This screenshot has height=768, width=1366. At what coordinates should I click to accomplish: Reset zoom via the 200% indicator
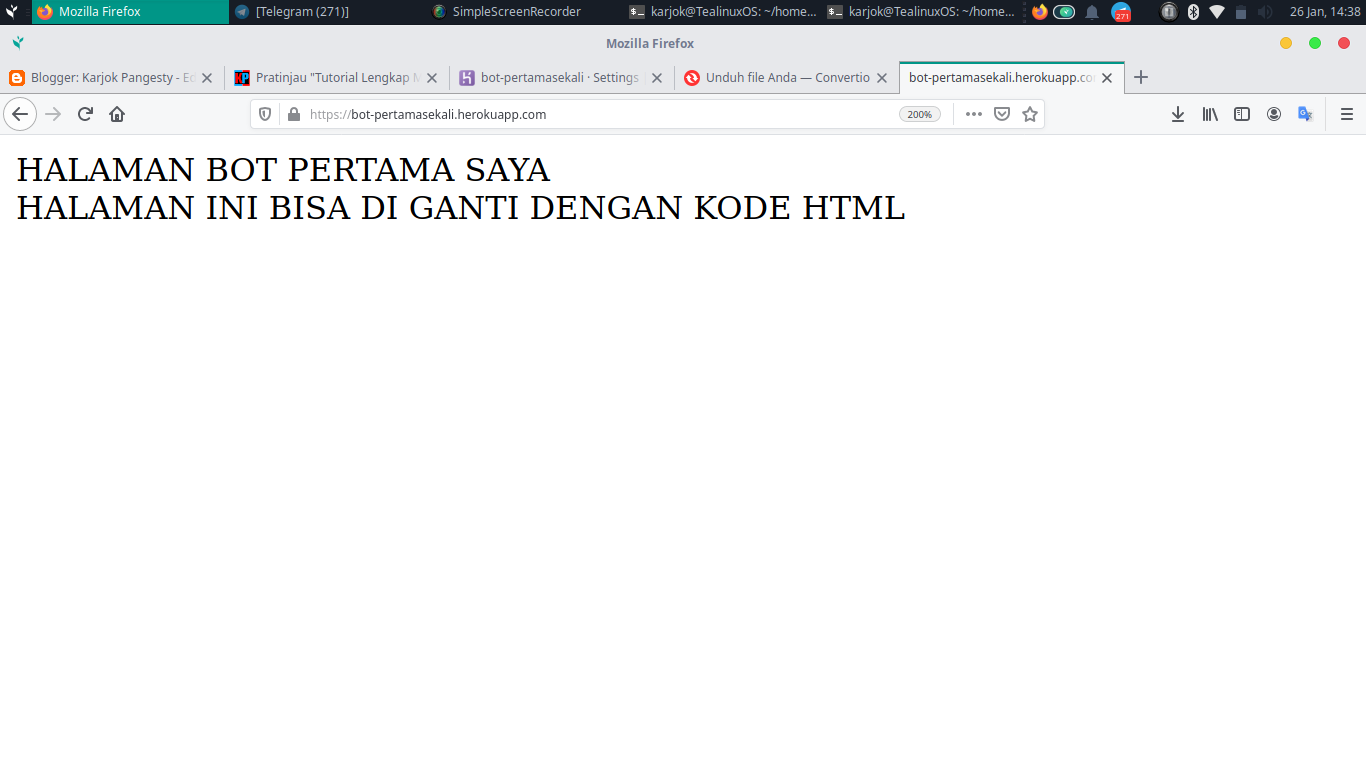pyautogui.click(x=919, y=114)
